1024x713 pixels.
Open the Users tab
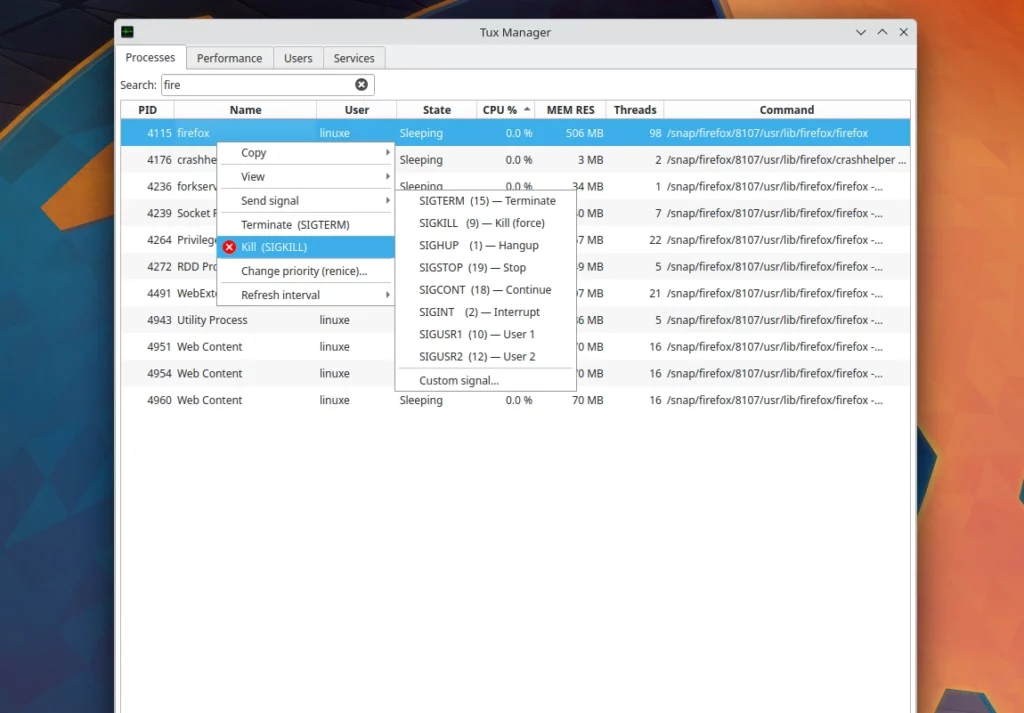point(298,58)
